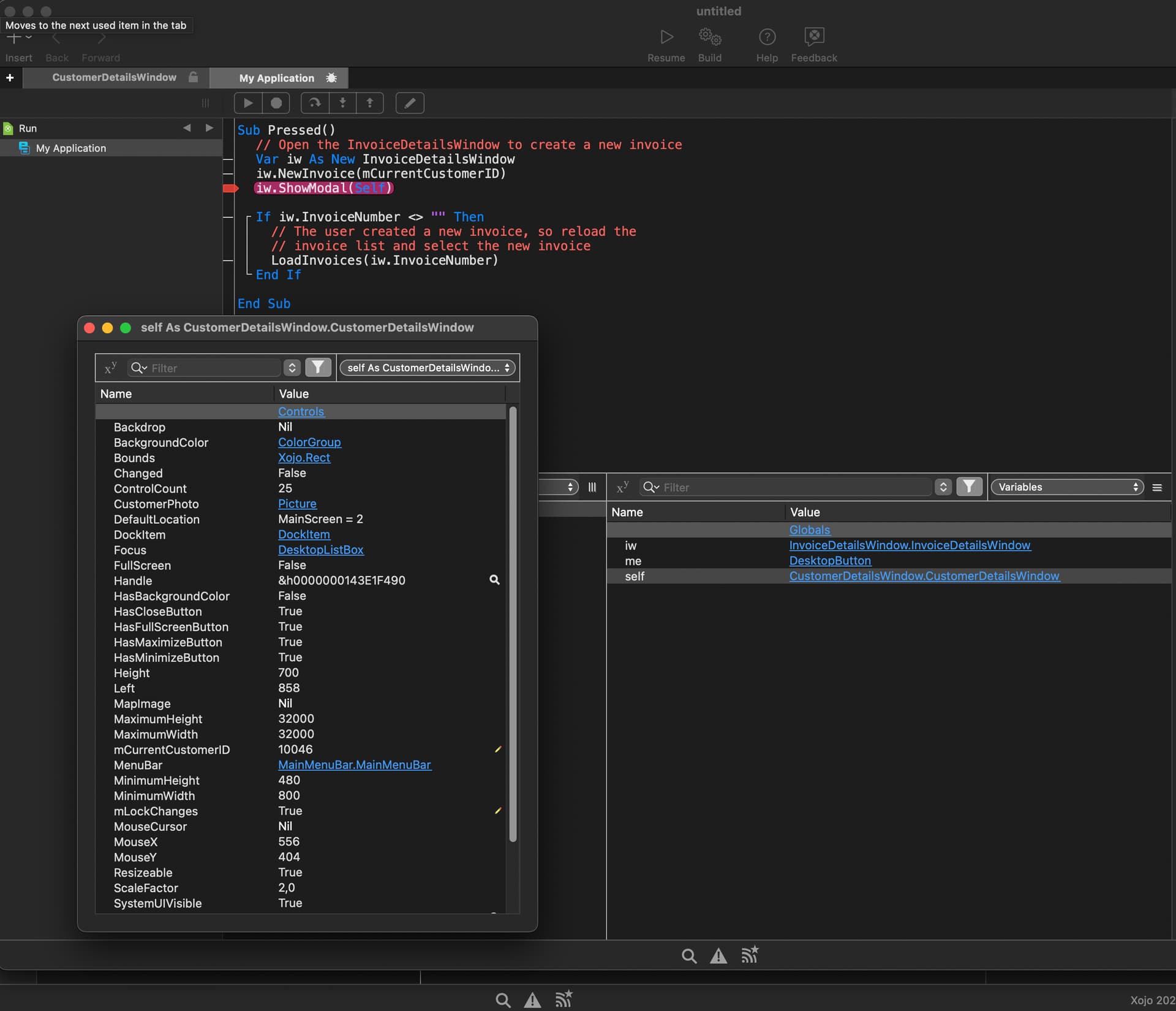Open the code editor via pencil icon
Viewport: 1176px width, 1011px height.
click(x=409, y=103)
